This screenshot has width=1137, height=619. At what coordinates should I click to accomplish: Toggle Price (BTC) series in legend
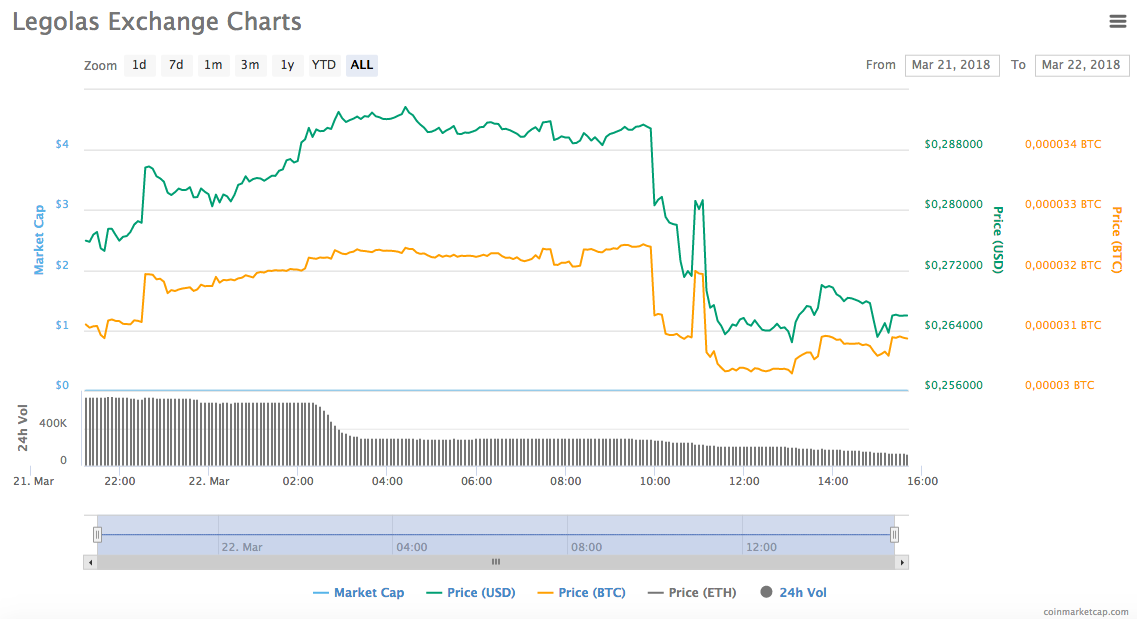[582, 593]
